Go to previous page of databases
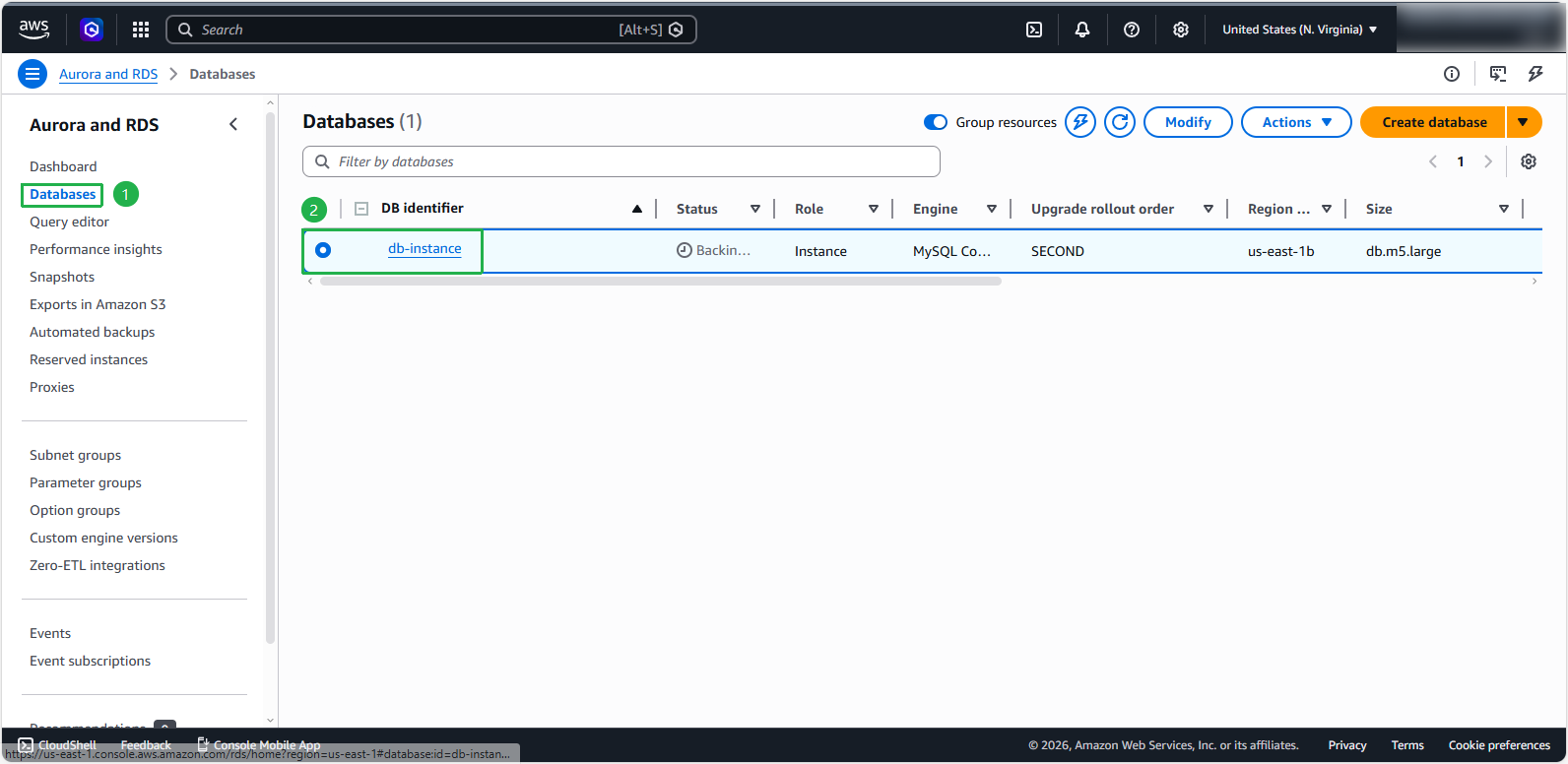Image resolution: width=1568 pixels, height=764 pixels. click(1433, 161)
